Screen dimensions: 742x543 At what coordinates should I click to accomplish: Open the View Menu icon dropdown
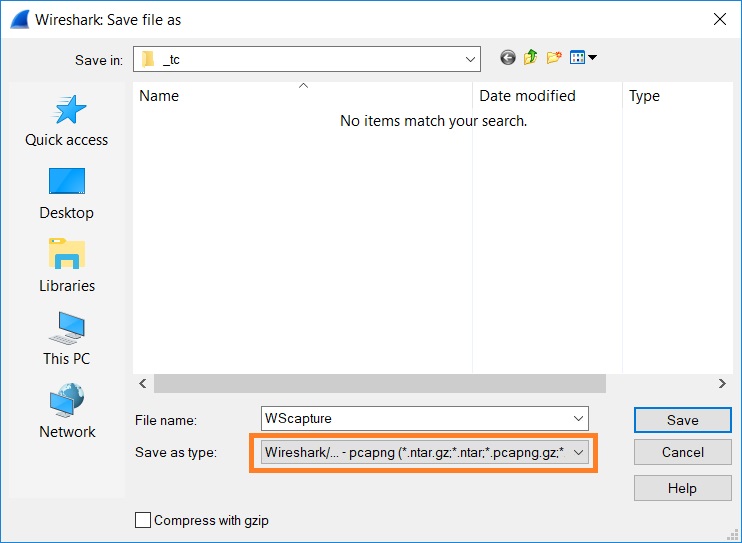click(583, 58)
